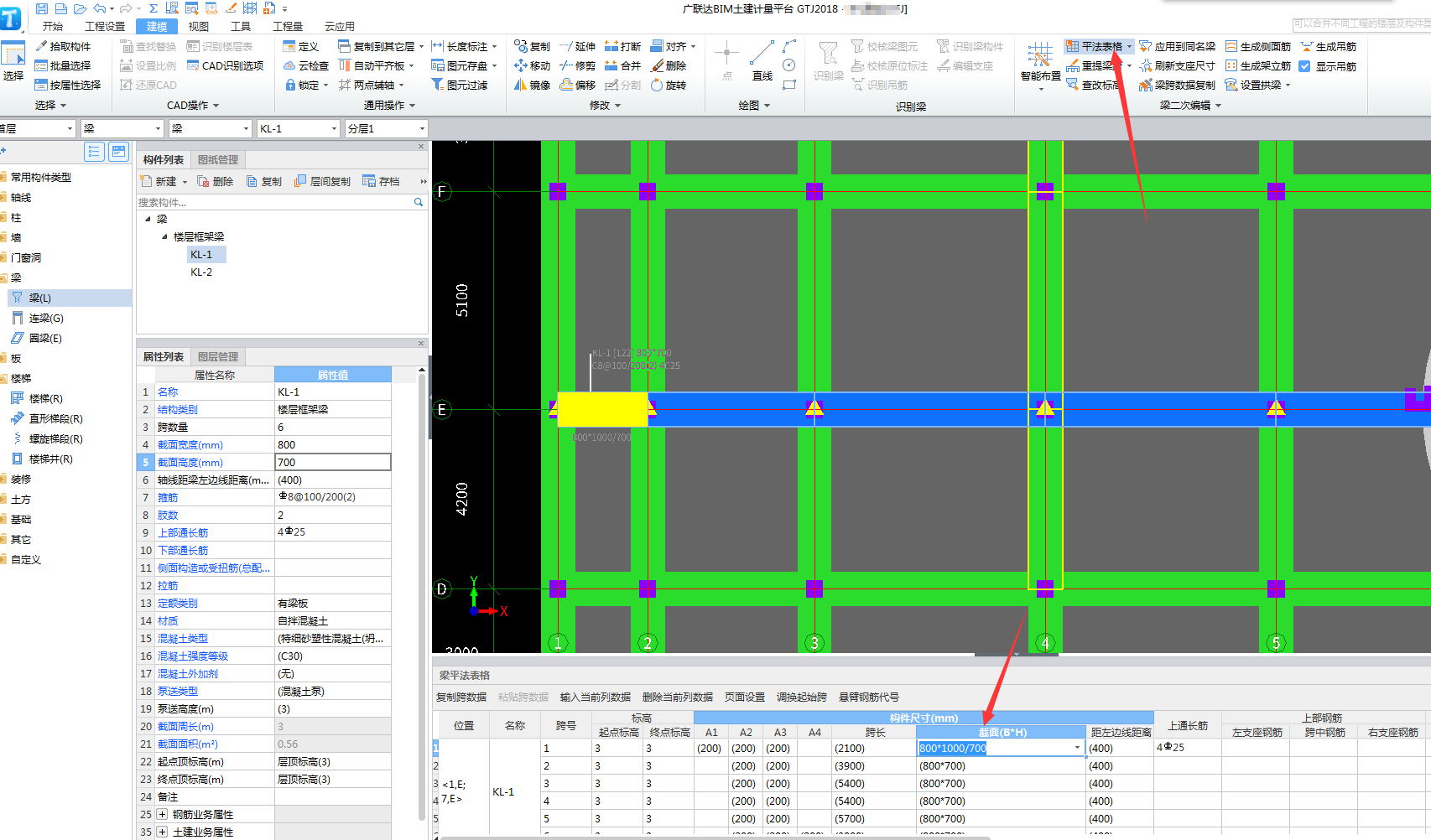Click the yellow selected beam segment
This screenshot has width=1431, height=840.
pos(602,409)
